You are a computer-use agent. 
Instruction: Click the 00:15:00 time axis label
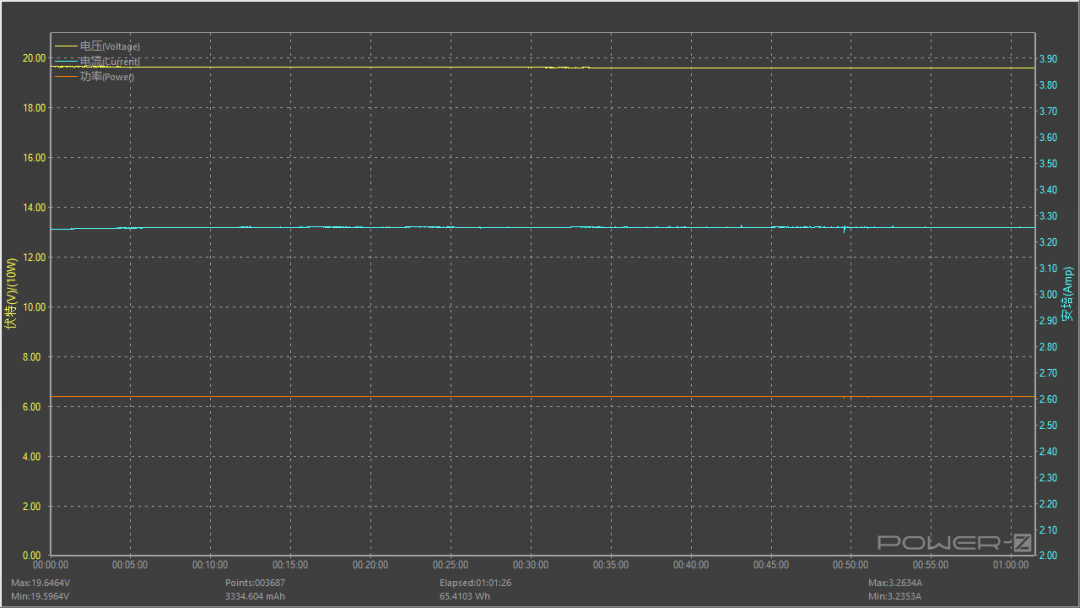[290, 565]
